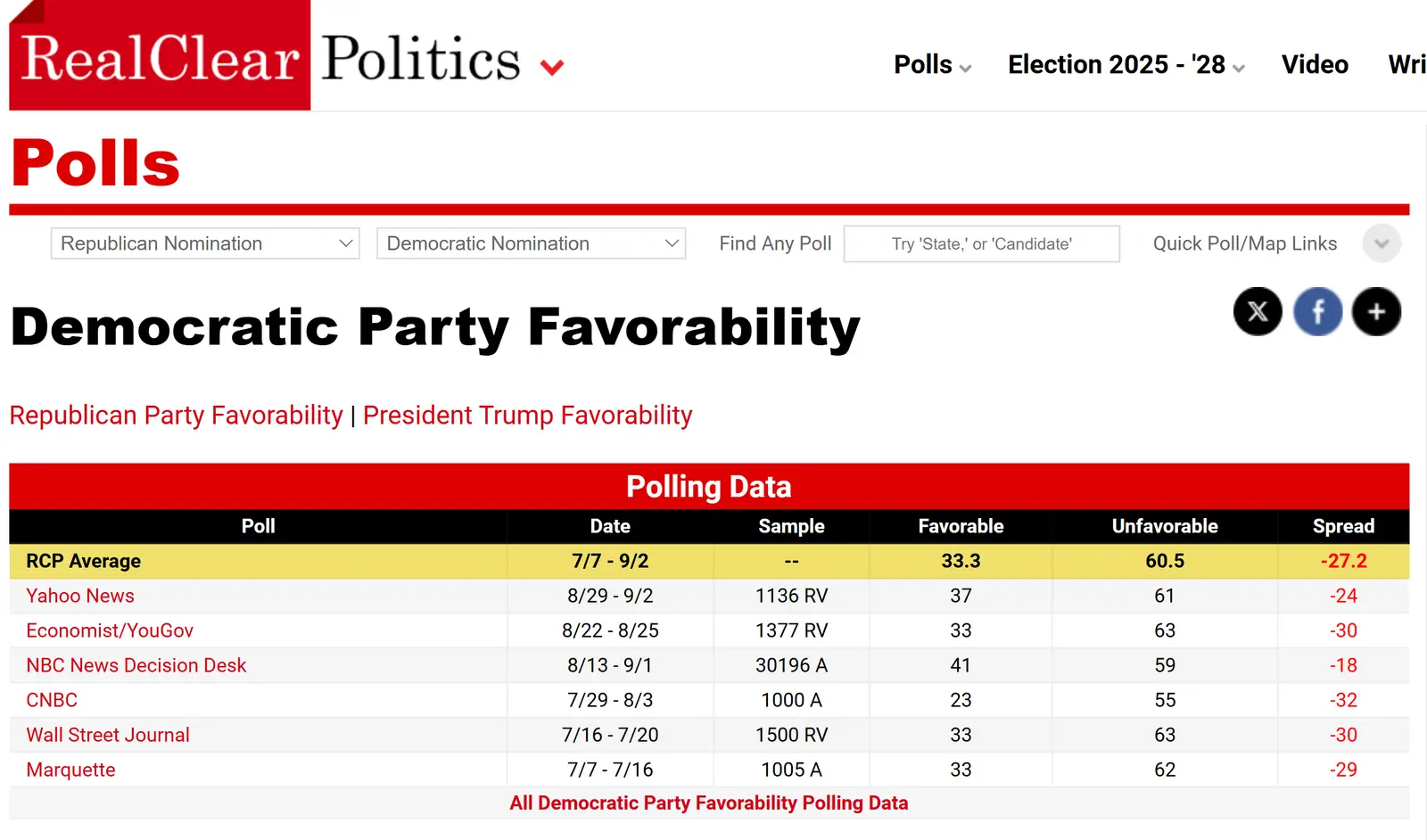Open the CNBC poll link
This screenshot has width=1427, height=840.
tap(52, 700)
